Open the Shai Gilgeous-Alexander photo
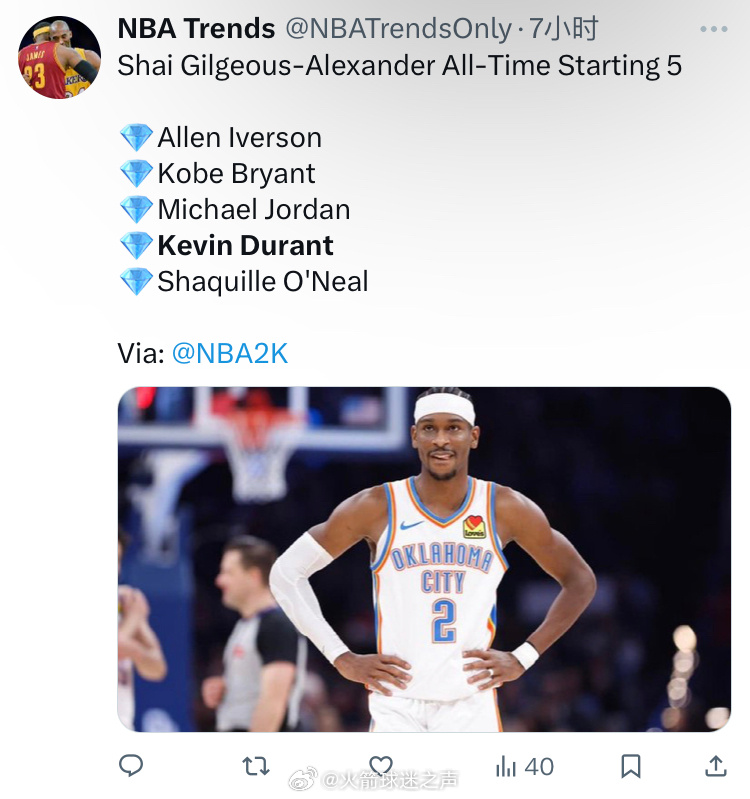Screen dimensions: 750x799 coord(424,559)
